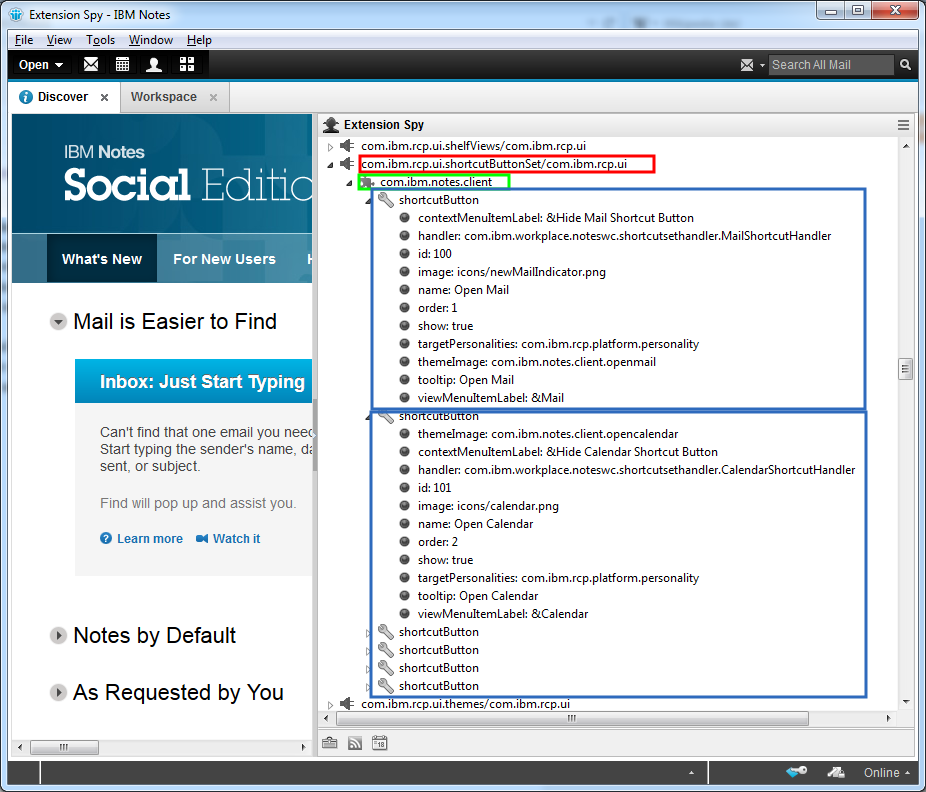
Task: Click the search magnifier icon
Action: (905, 65)
